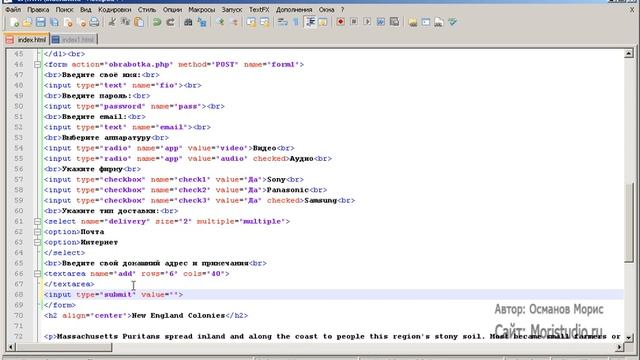Place cursor in the submit input line 68
Viewport: 640px width, 360px height.
[x=333, y=295]
